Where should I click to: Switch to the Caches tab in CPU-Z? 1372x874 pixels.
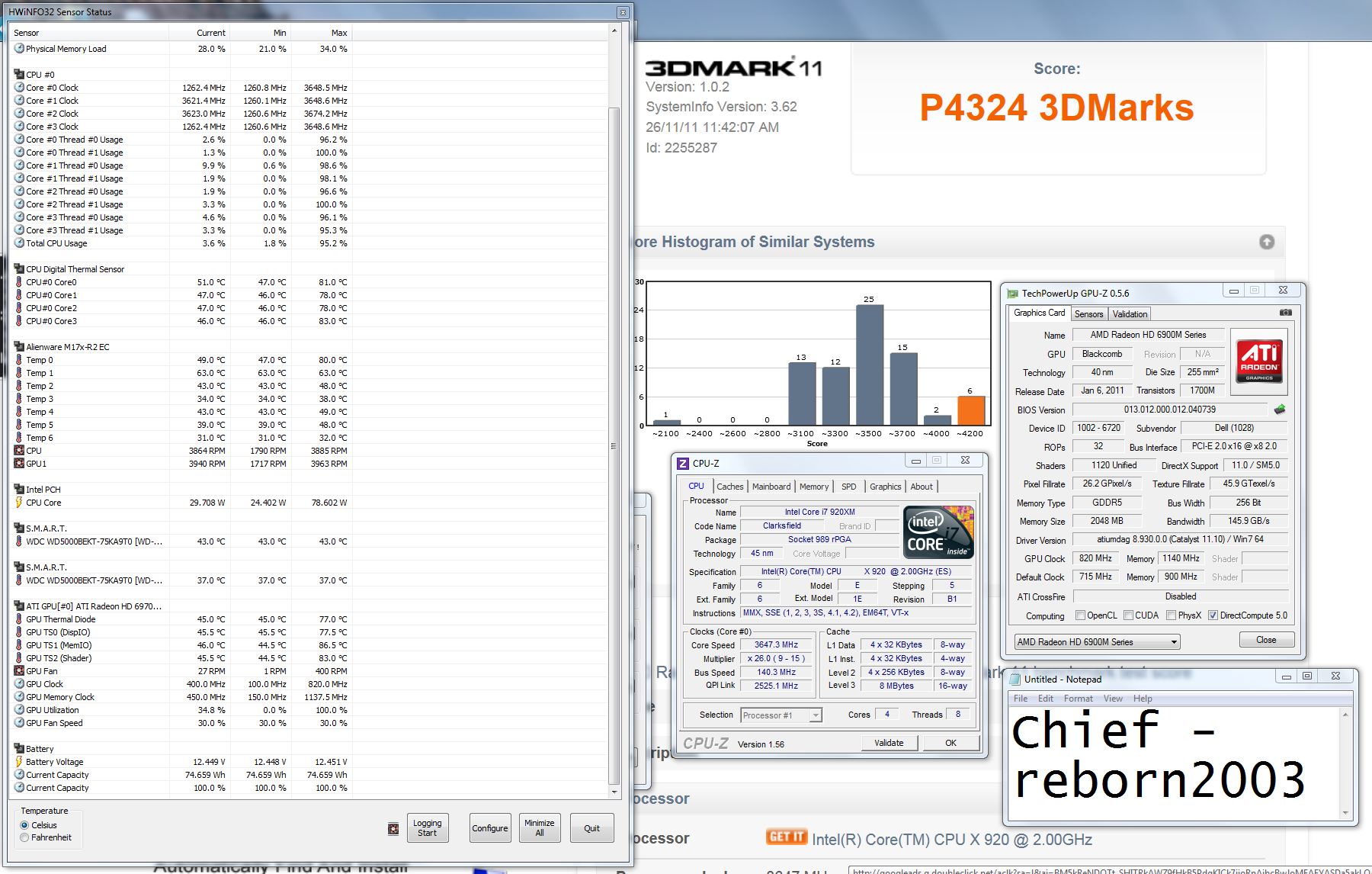point(729,487)
